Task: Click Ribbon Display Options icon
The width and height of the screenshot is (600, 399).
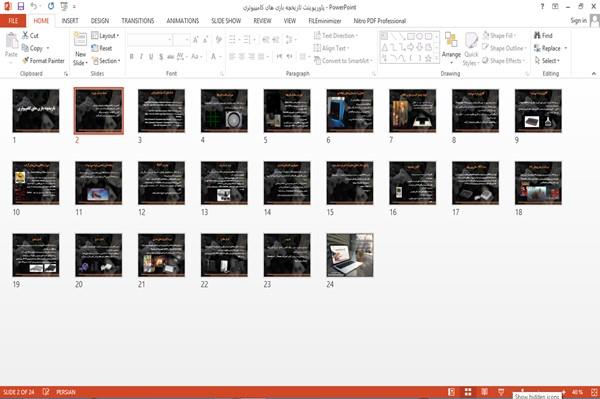Action: pos(555,7)
